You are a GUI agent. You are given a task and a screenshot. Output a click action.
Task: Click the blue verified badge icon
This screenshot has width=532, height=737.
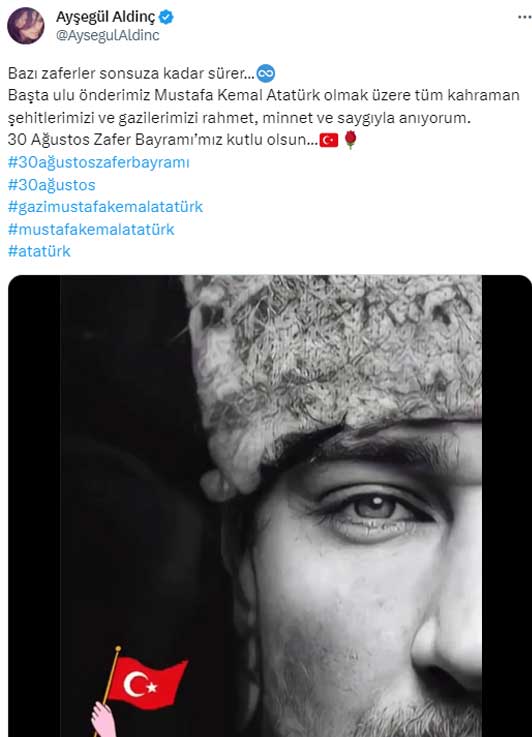point(166,17)
